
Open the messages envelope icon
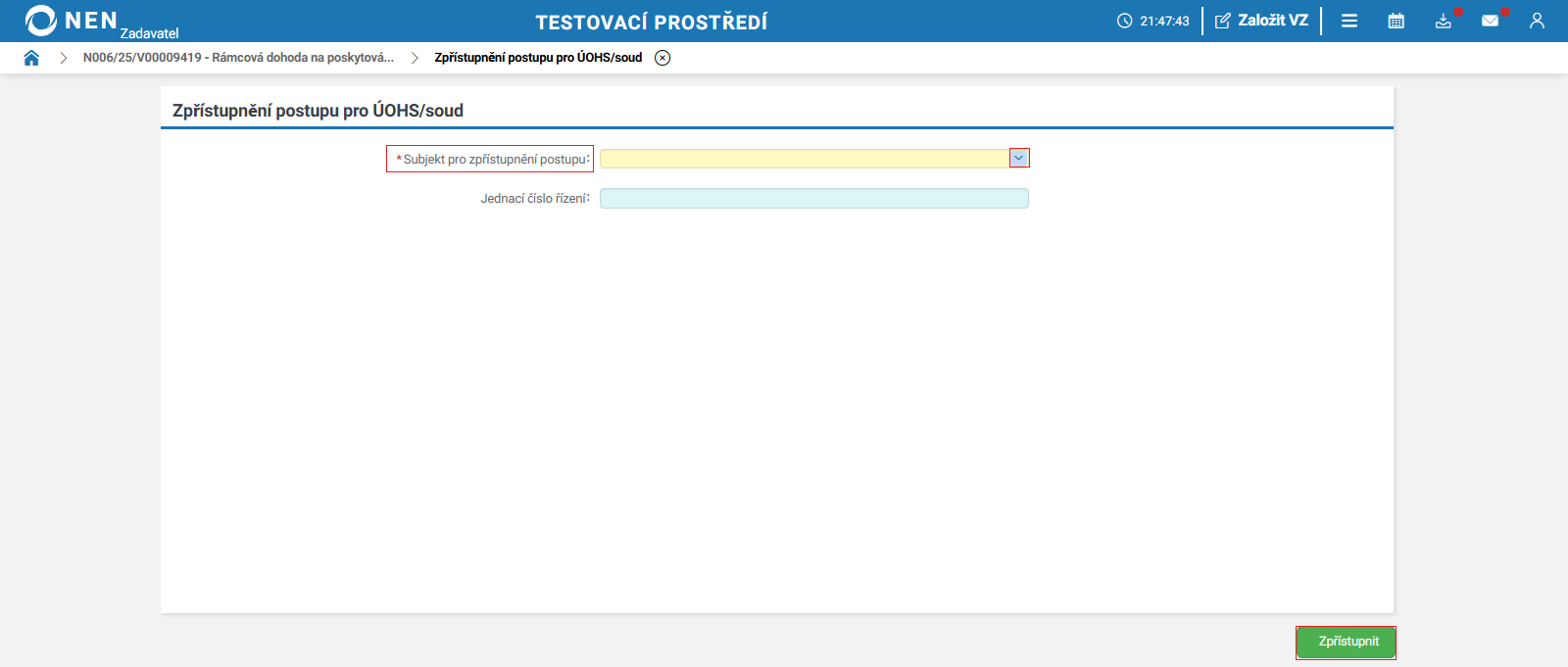pyautogui.click(x=1490, y=21)
